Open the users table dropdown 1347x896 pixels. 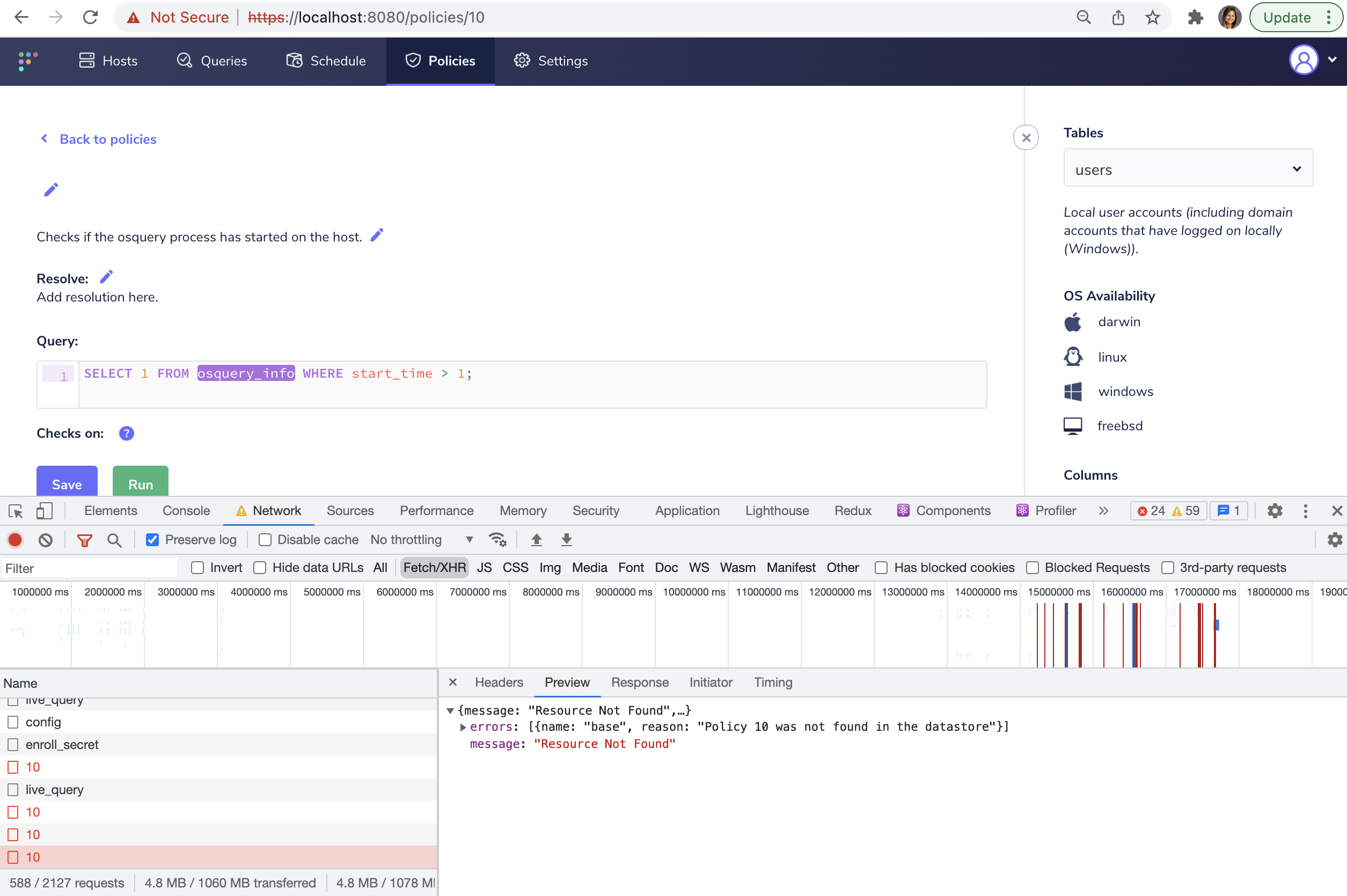tap(1188, 168)
